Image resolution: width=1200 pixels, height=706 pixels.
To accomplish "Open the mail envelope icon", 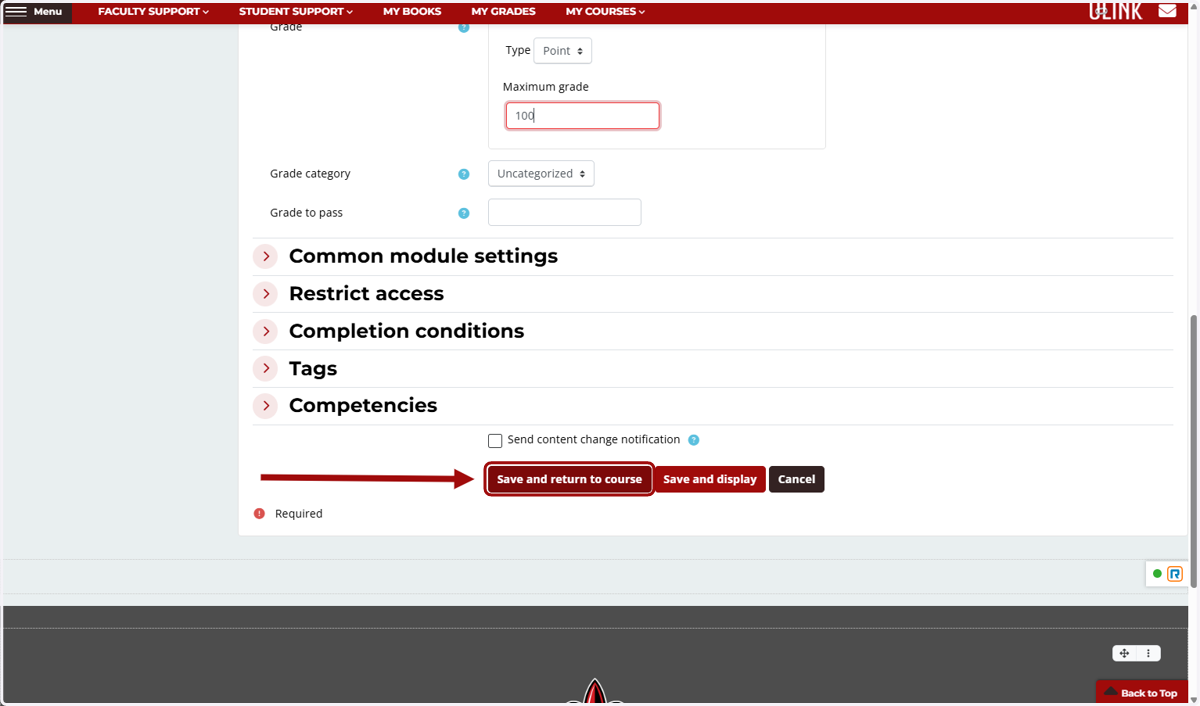I will coord(1167,11).
